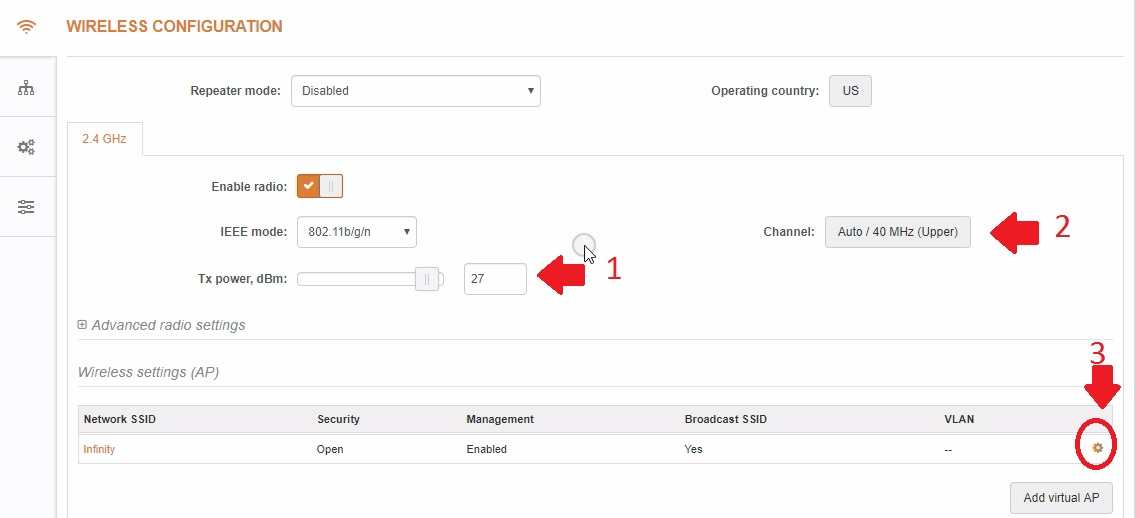Click the Tx power value field

pyautogui.click(x=495, y=279)
